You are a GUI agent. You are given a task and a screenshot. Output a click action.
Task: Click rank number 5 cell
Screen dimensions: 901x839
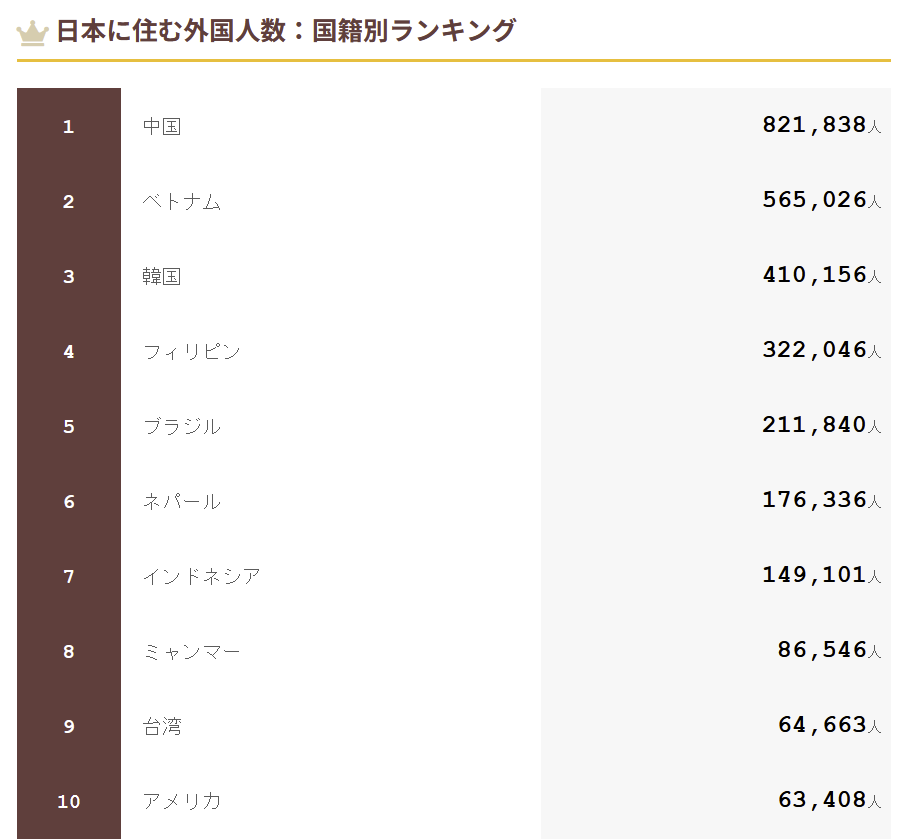69,426
